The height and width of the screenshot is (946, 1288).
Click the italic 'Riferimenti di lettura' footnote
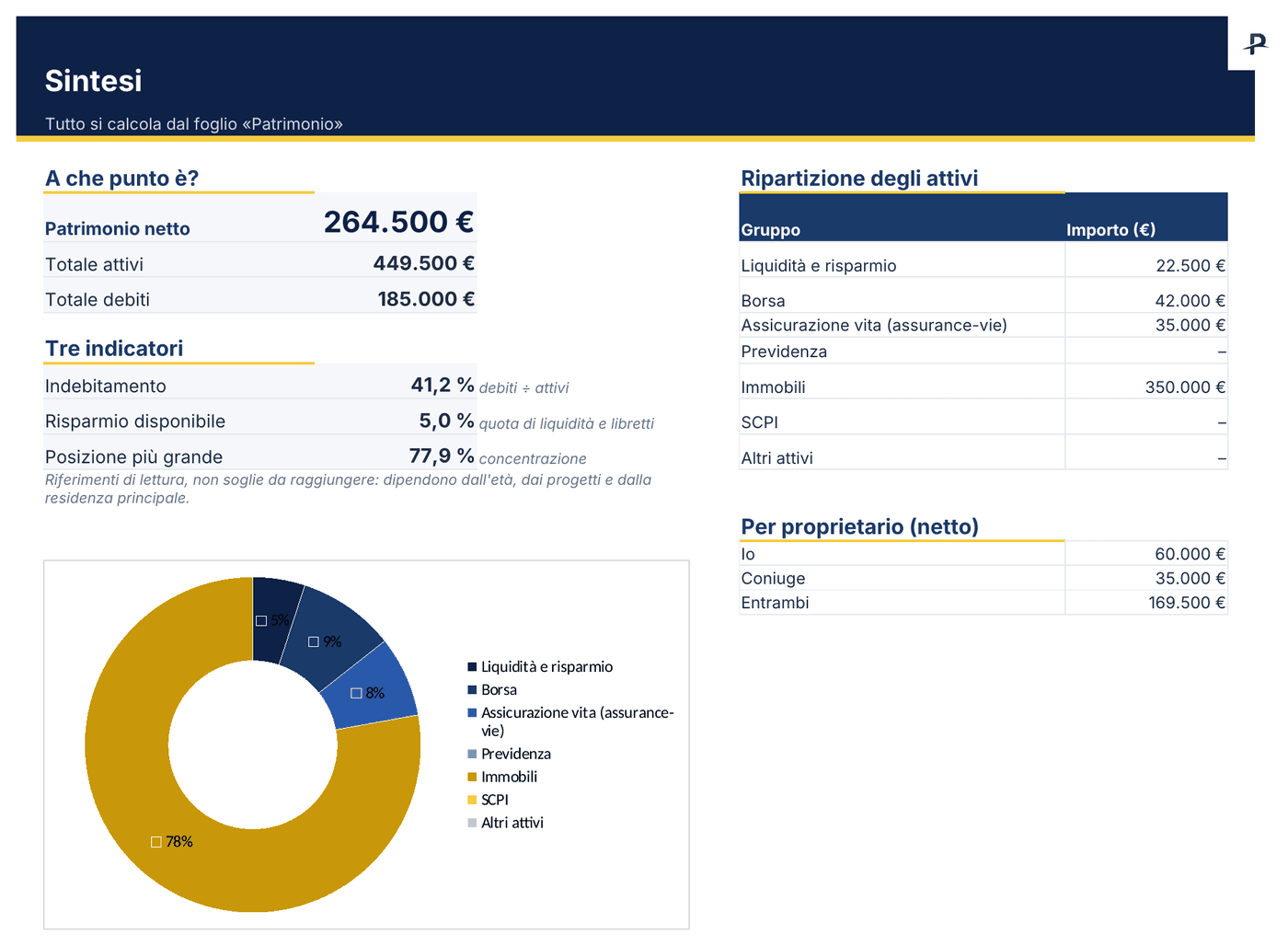pos(349,489)
